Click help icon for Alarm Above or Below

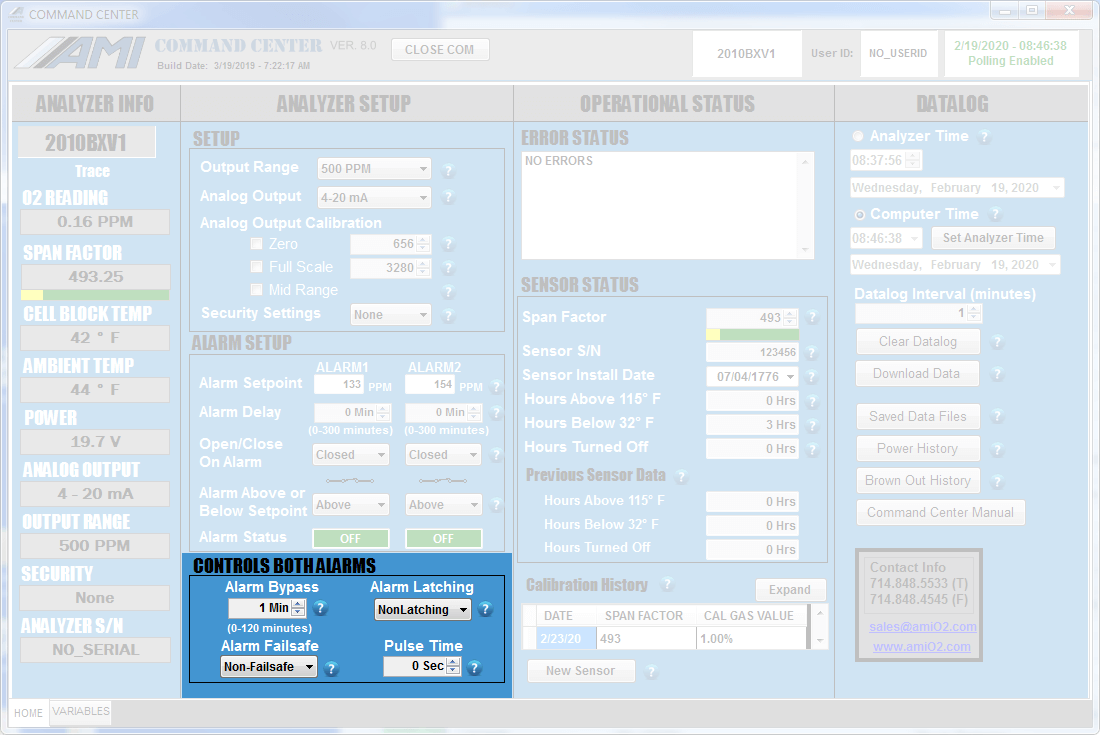click(x=496, y=504)
